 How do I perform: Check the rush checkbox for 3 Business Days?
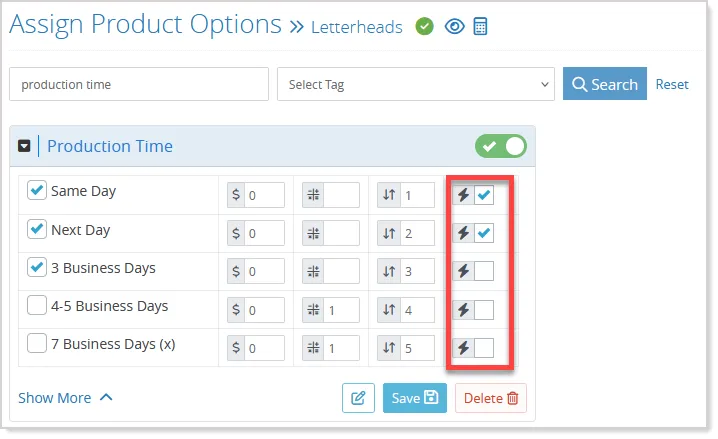(484, 271)
